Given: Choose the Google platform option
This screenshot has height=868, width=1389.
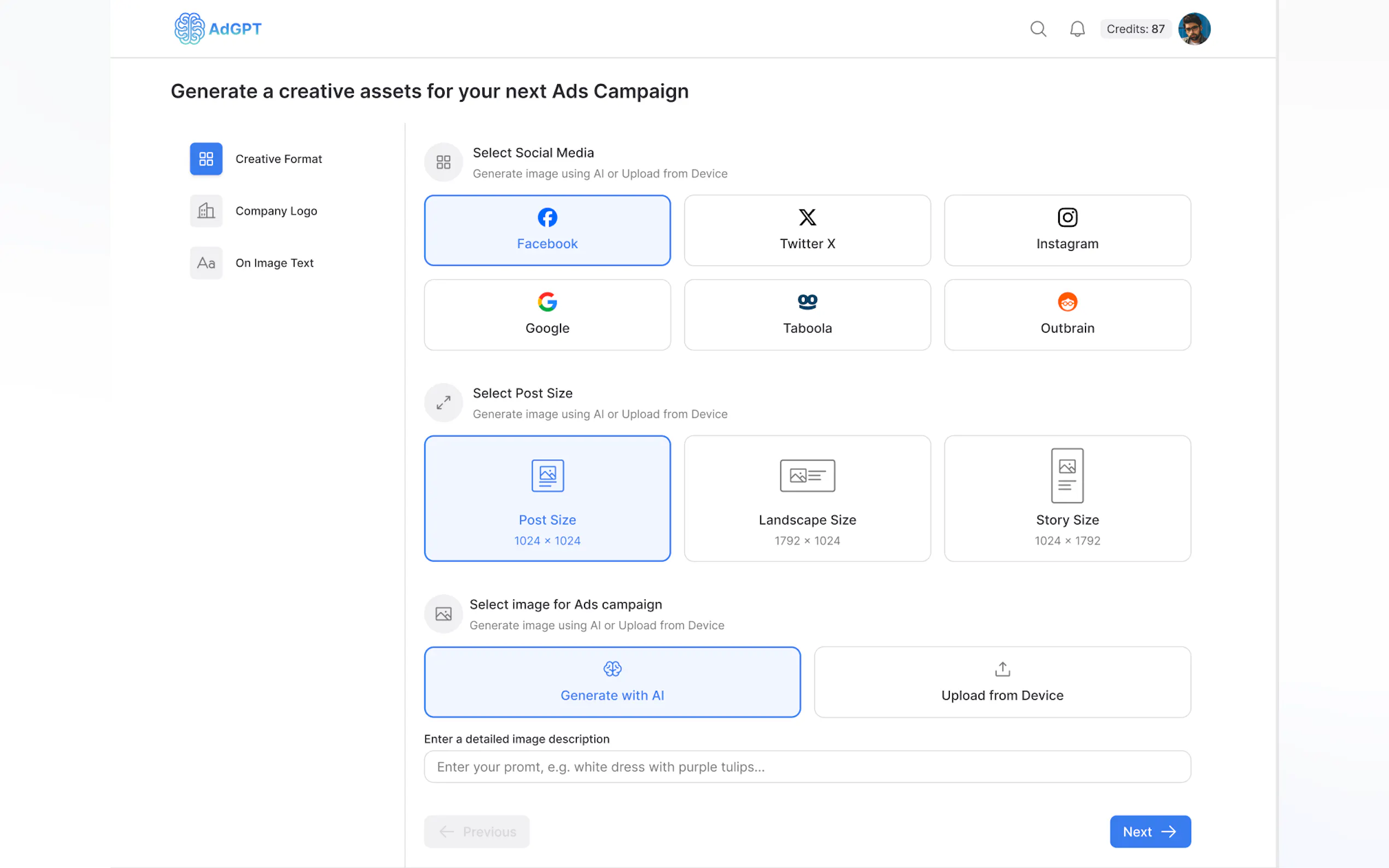Looking at the screenshot, I should point(547,315).
